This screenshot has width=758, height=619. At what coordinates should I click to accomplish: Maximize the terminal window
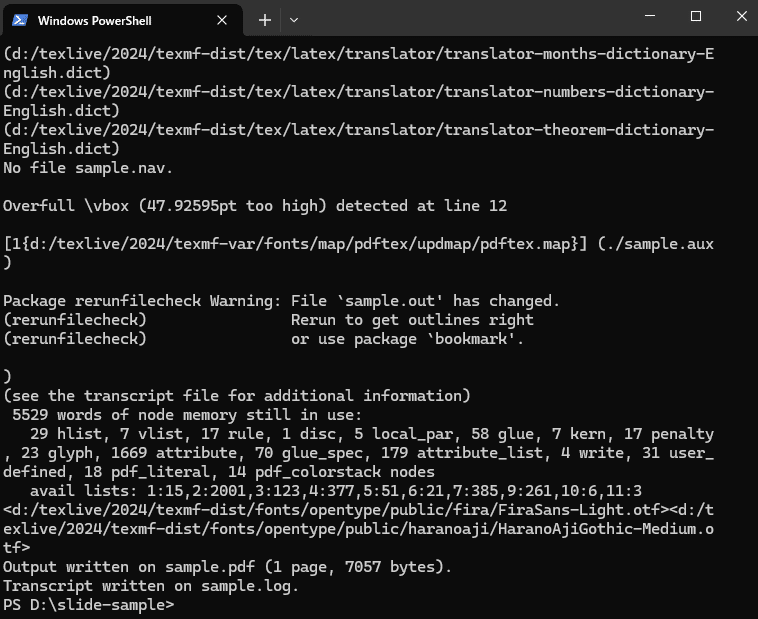pyautogui.click(x=696, y=16)
